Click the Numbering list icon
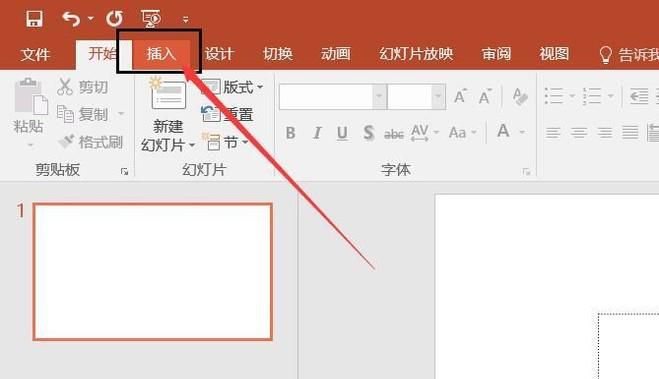Viewport: 659px width, 379px height. tap(592, 96)
